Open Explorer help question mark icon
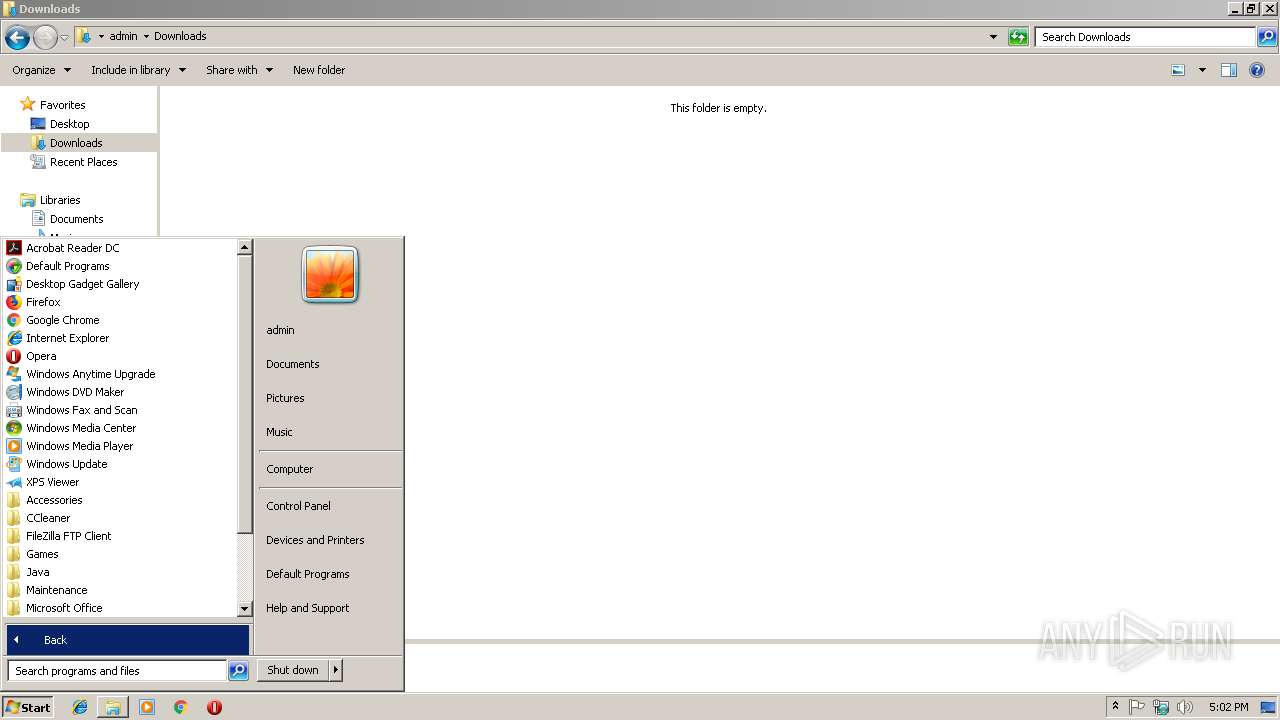Screen dimensions: 1280x720 (x=1258, y=70)
